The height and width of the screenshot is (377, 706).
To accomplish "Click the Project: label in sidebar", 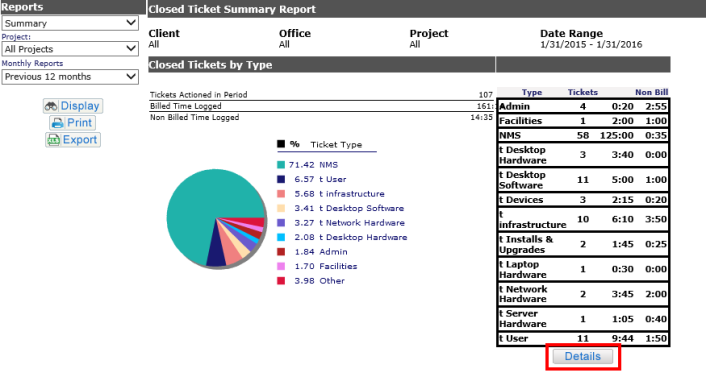I will [x=16, y=37].
